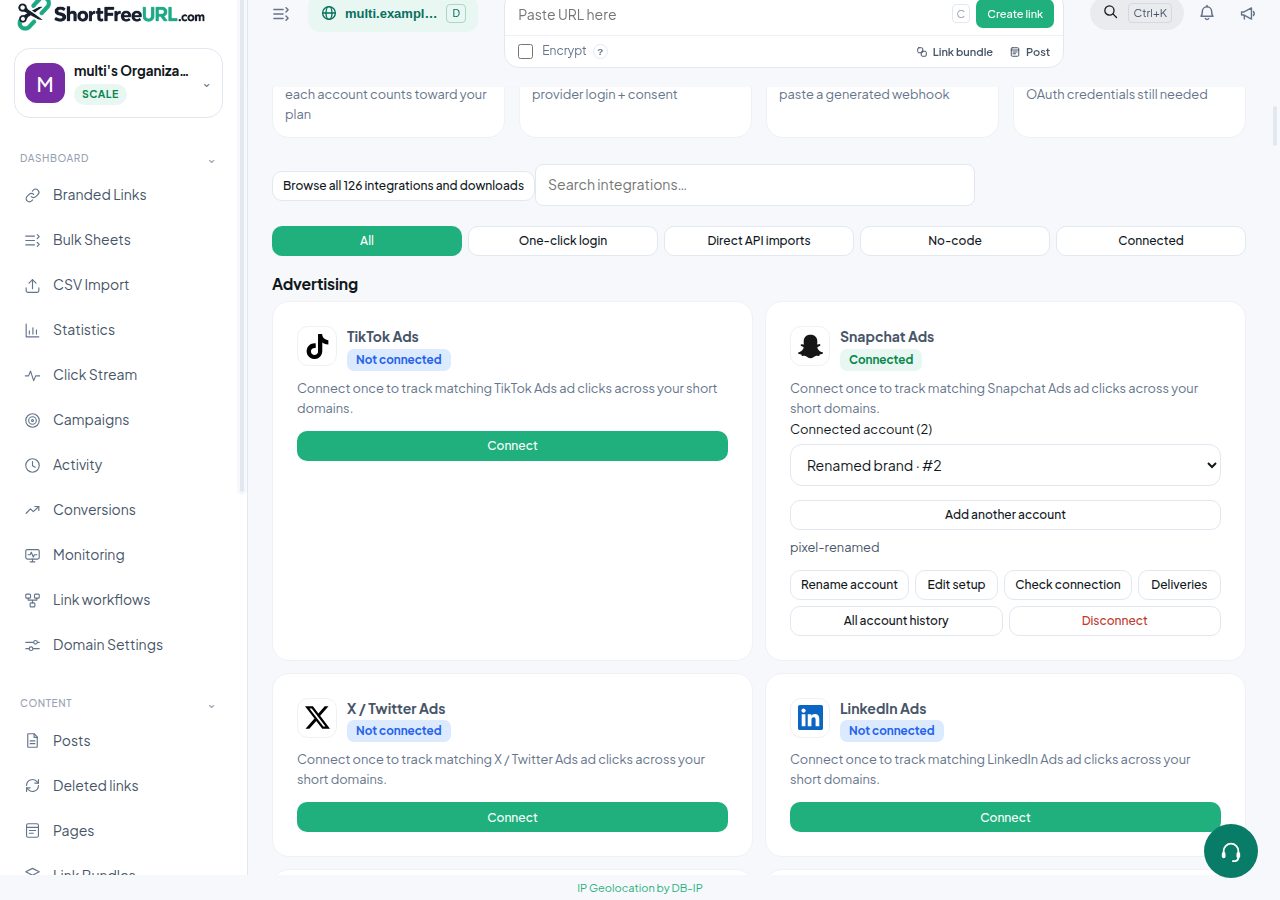This screenshot has height=900, width=1280.
Task: Show only Connected integrations
Action: (1151, 241)
